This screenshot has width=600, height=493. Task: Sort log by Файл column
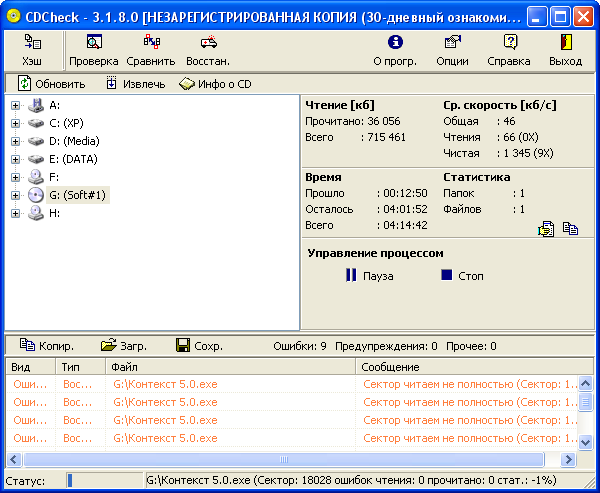pyautogui.click(x=231, y=367)
